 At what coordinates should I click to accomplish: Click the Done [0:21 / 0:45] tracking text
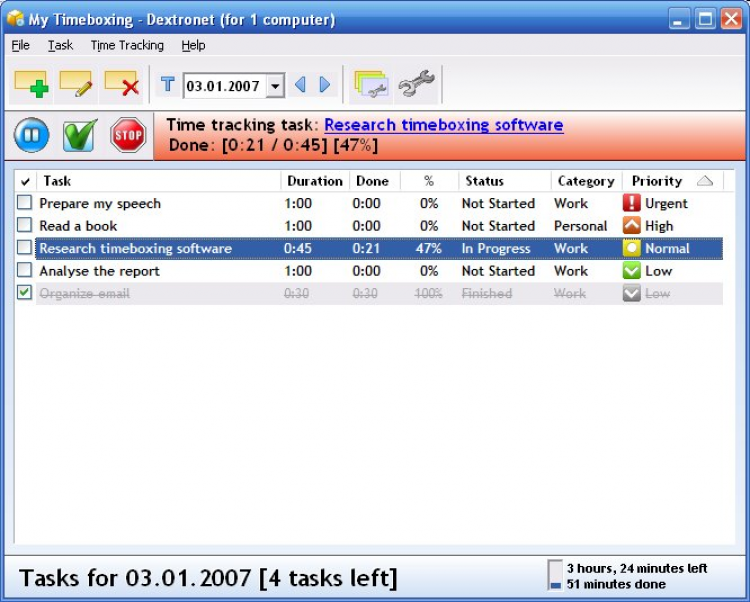click(x=273, y=145)
